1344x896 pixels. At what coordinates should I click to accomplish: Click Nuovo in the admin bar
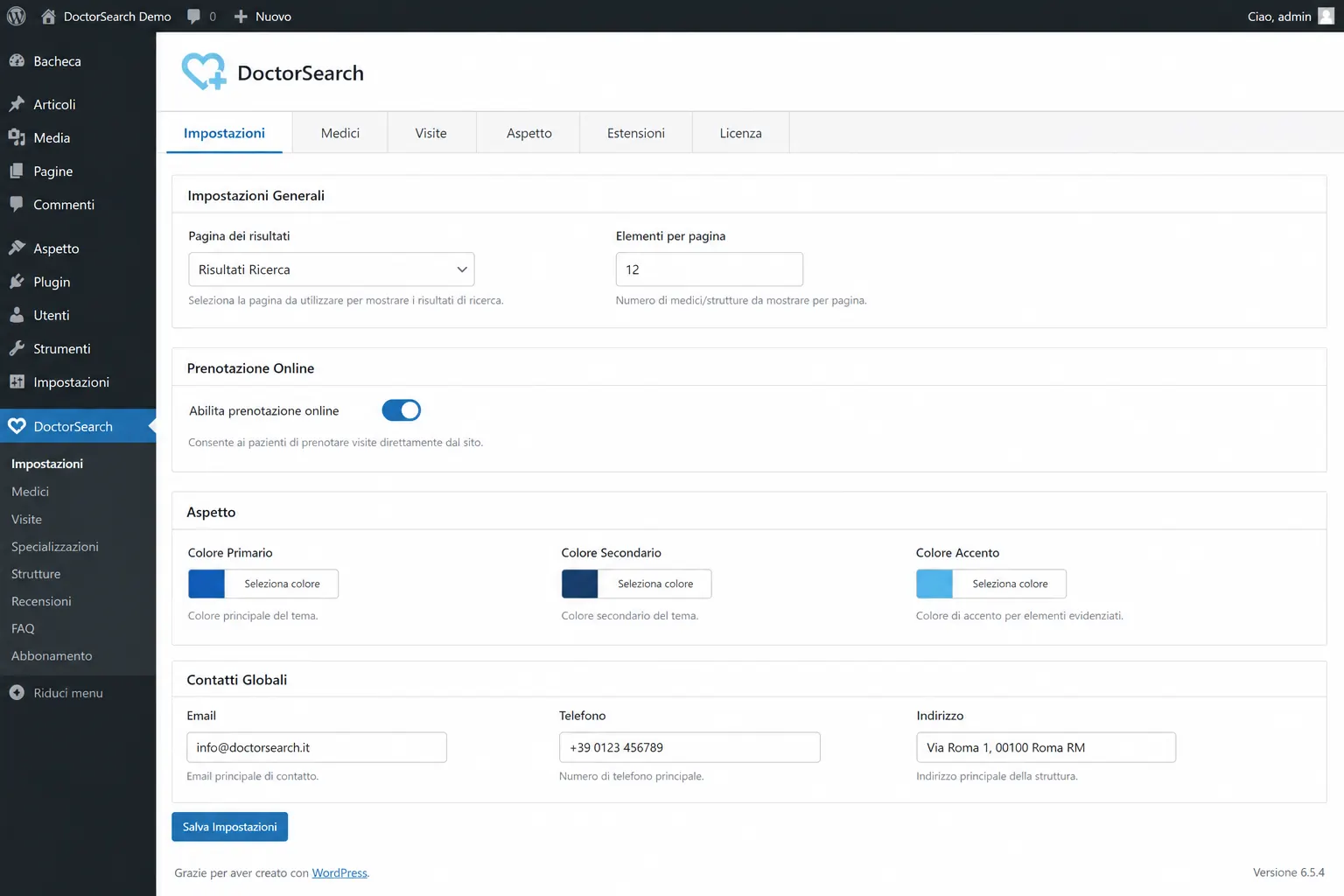pos(273,16)
